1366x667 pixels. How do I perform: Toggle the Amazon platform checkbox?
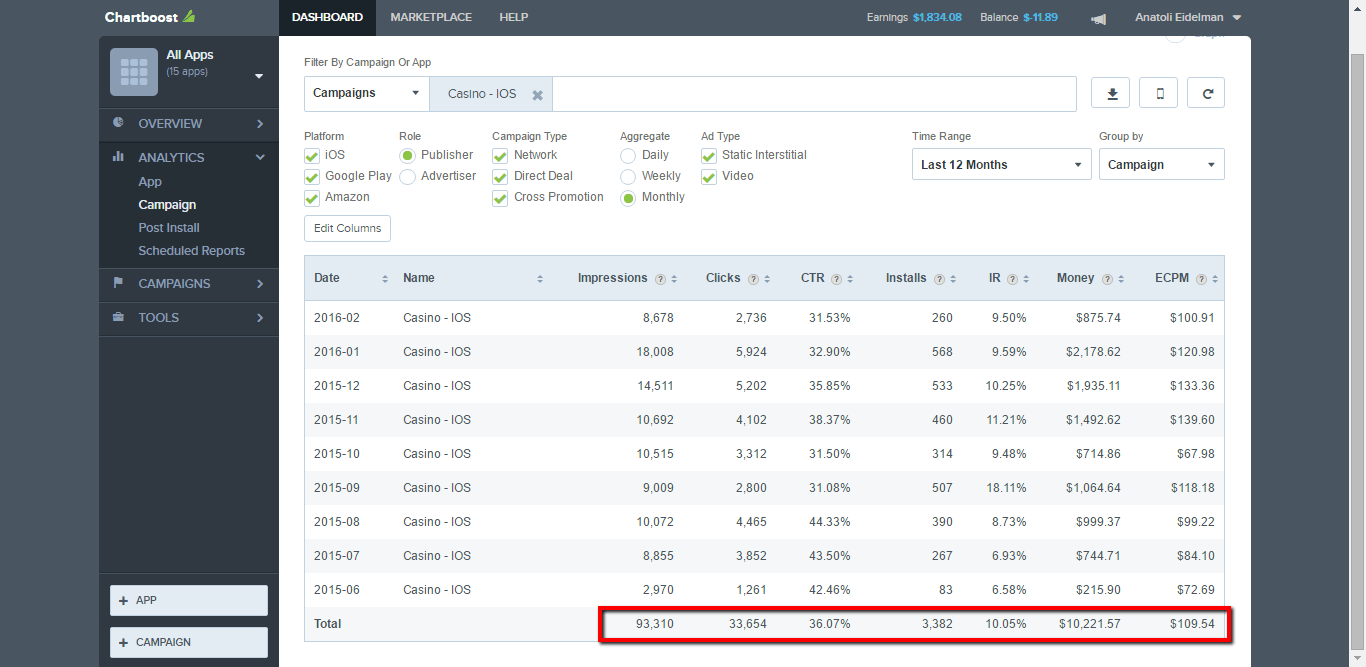pos(312,198)
